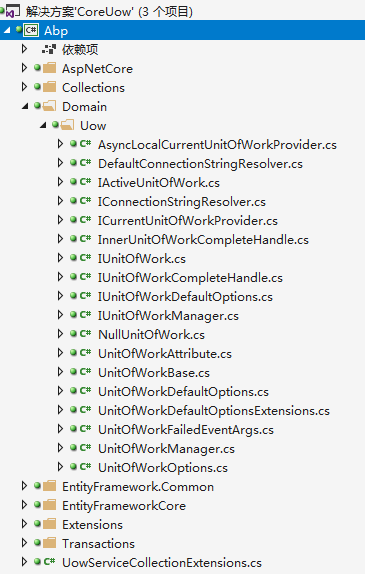Select AsyncLocalCurrentUnitOfWorkProvider.cs file name
The width and height of the screenshot is (365, 574).
[217, 145]
